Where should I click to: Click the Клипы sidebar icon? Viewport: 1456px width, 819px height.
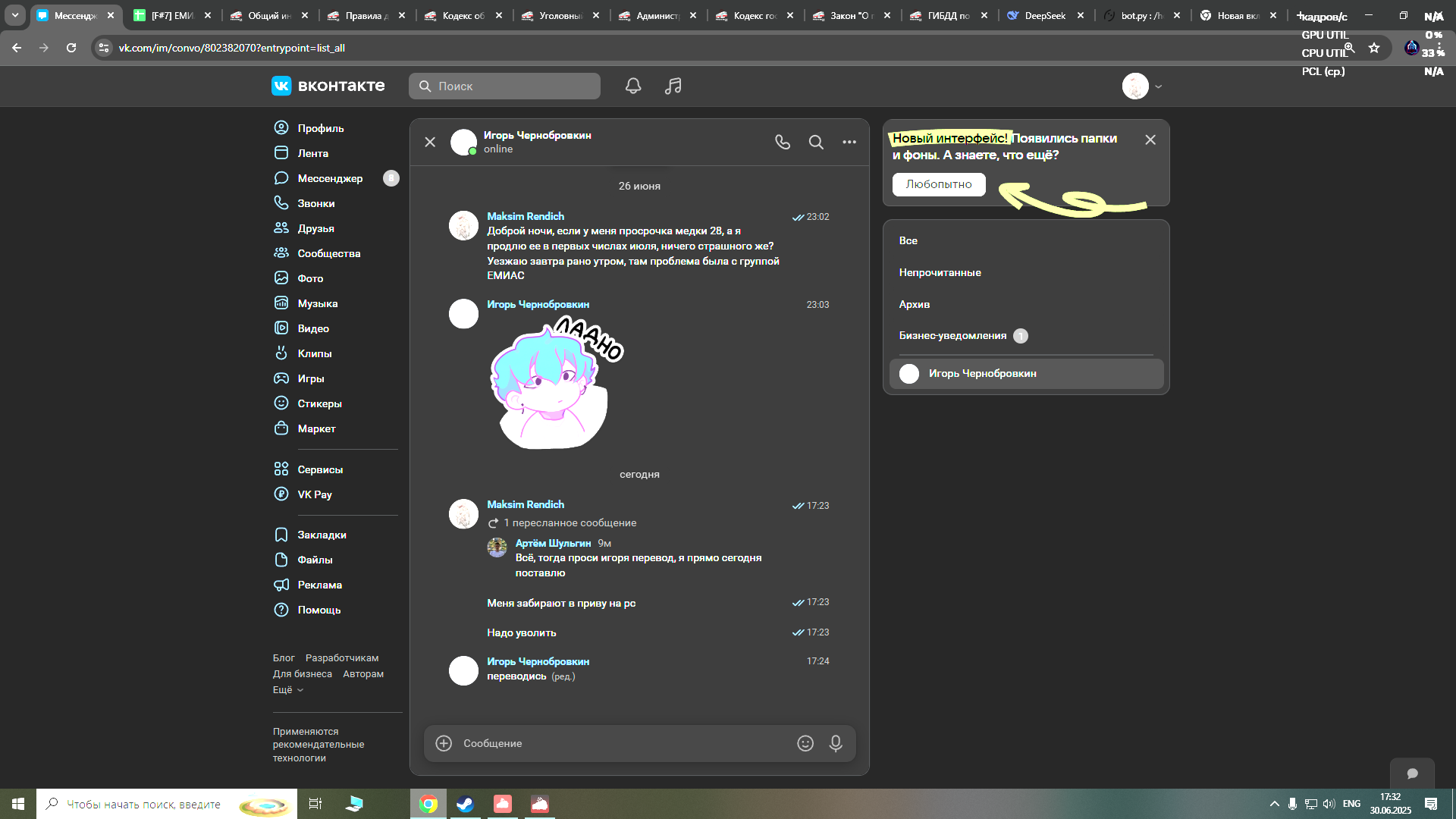[x=281, y=353]
